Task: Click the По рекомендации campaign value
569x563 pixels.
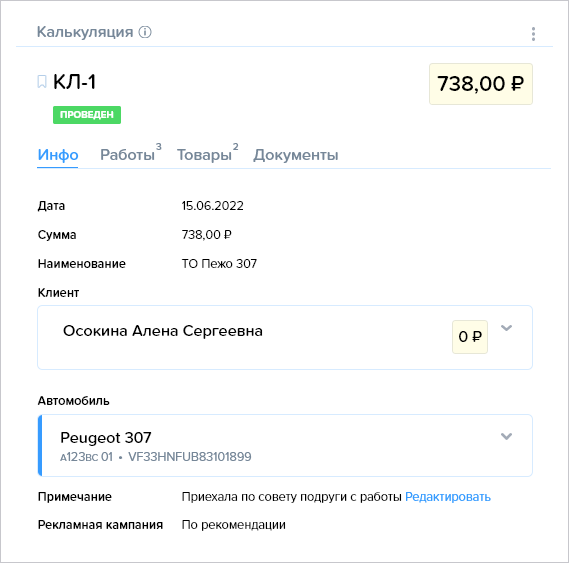Action: pos(234,525)
